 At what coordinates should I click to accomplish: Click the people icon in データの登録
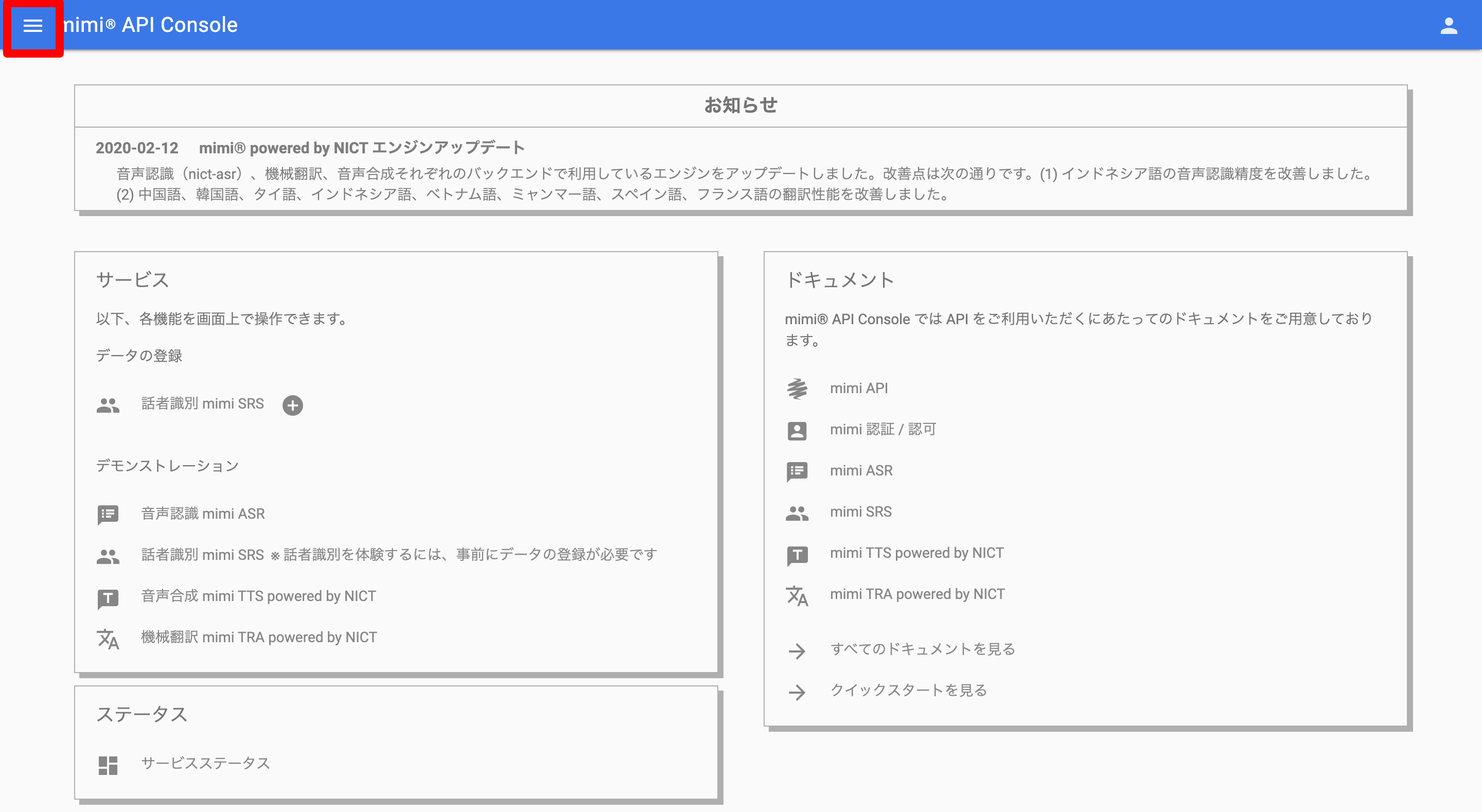(x=108, y=405)
